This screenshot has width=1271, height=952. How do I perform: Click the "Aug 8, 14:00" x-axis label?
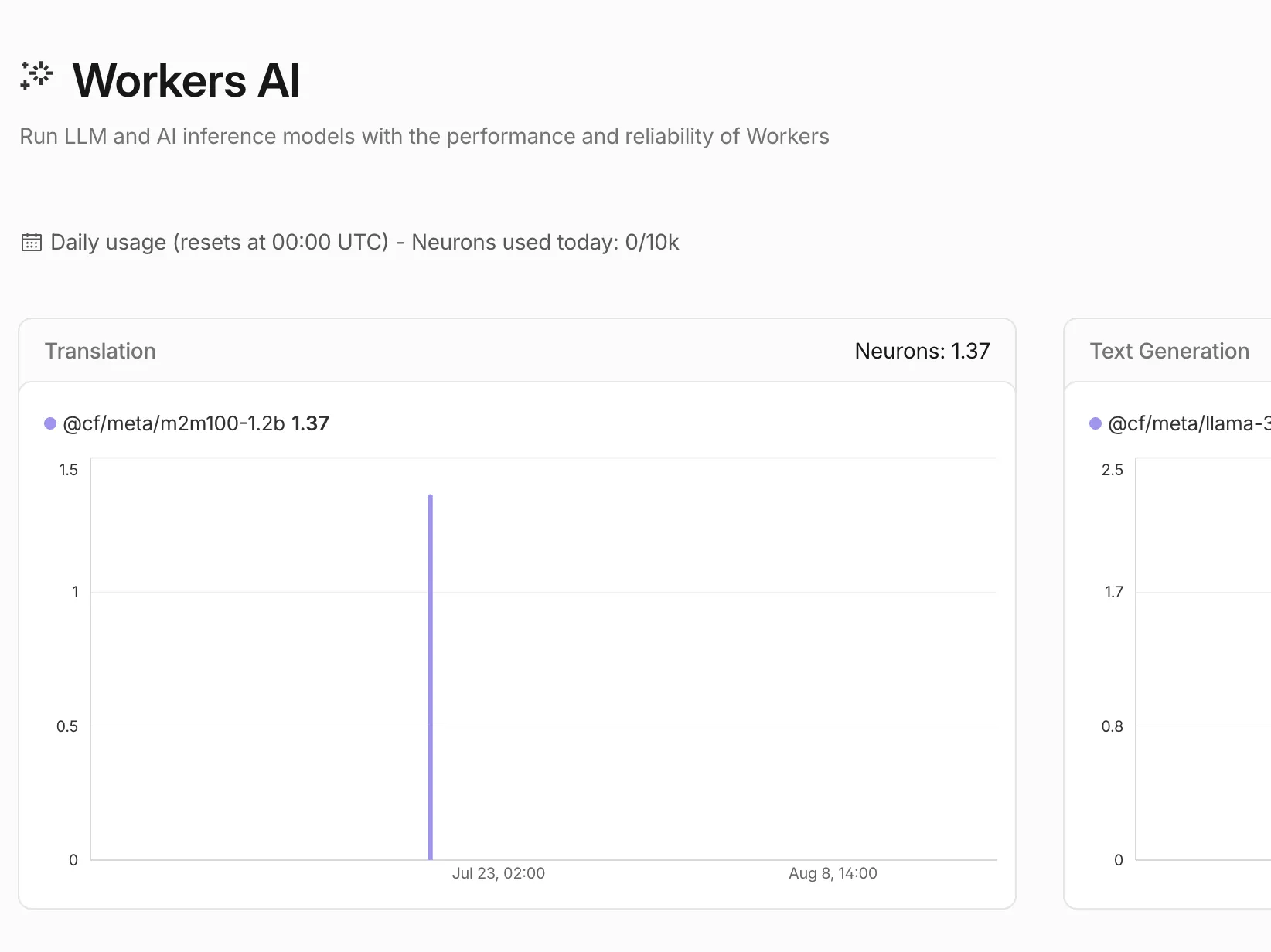tap(833, 873)
